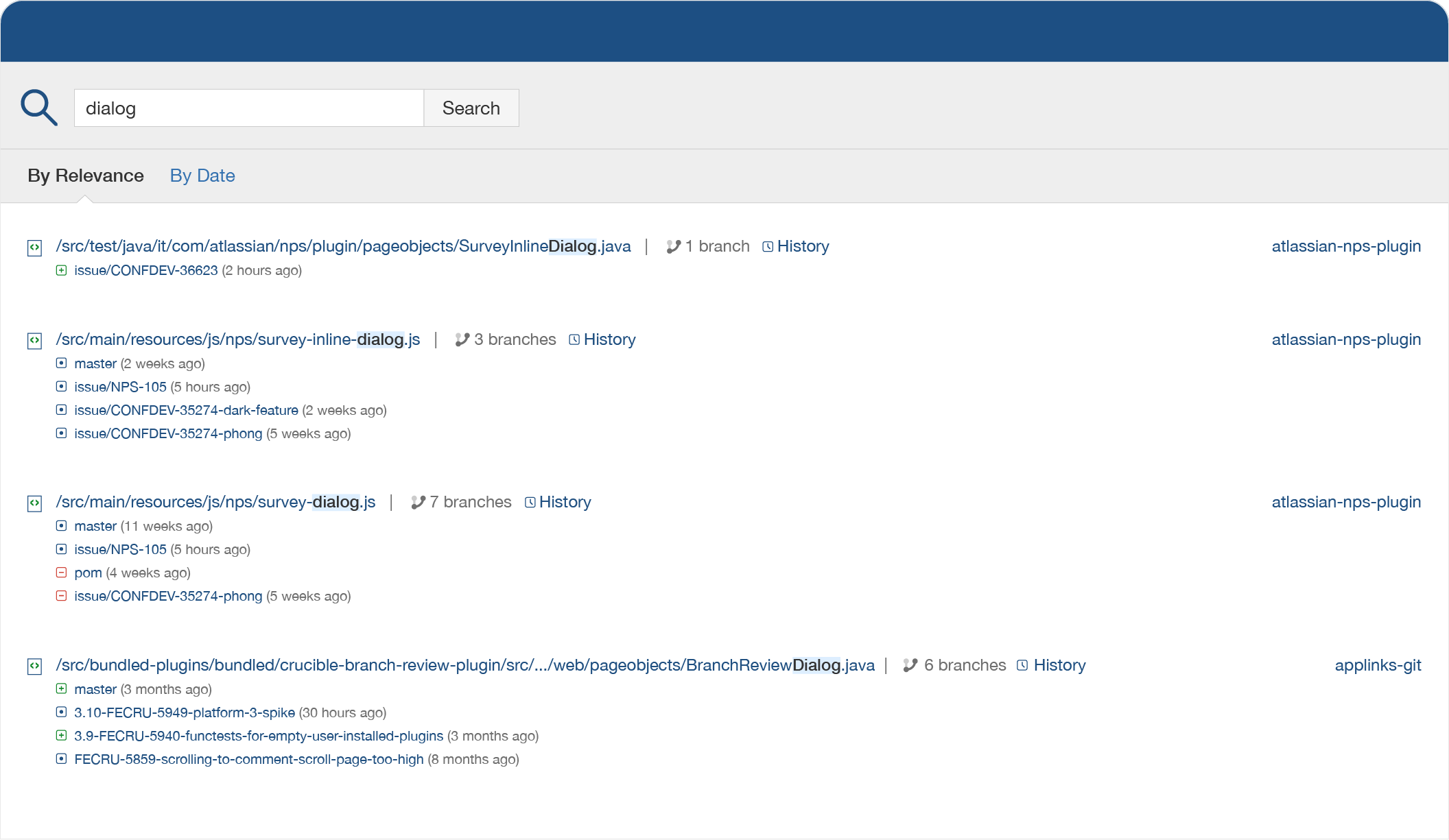Click the branch icon for BranchReviewDialog.java
The image size is (1449, 840).
tap(910, 665)
